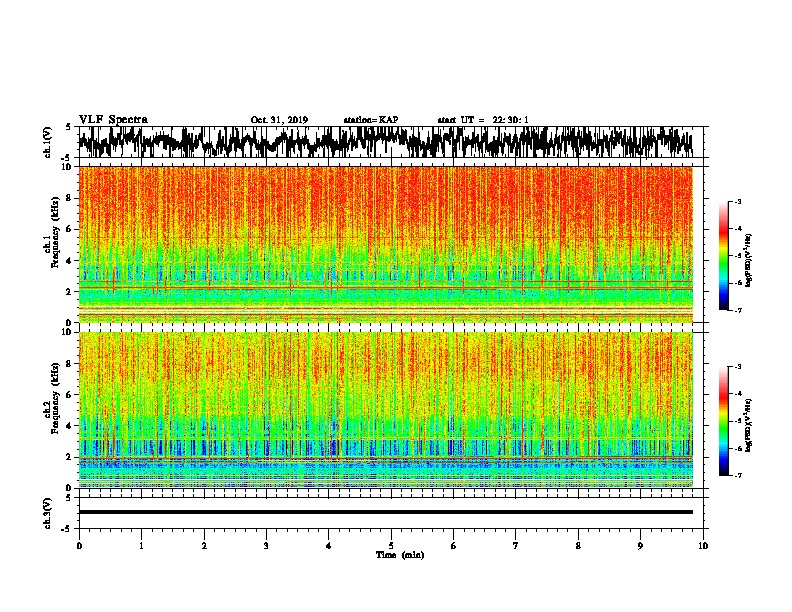The image size is (792, 612).
Task: Click inside the ch.2 spectrogram plot
Action: [x=386, y=410]
